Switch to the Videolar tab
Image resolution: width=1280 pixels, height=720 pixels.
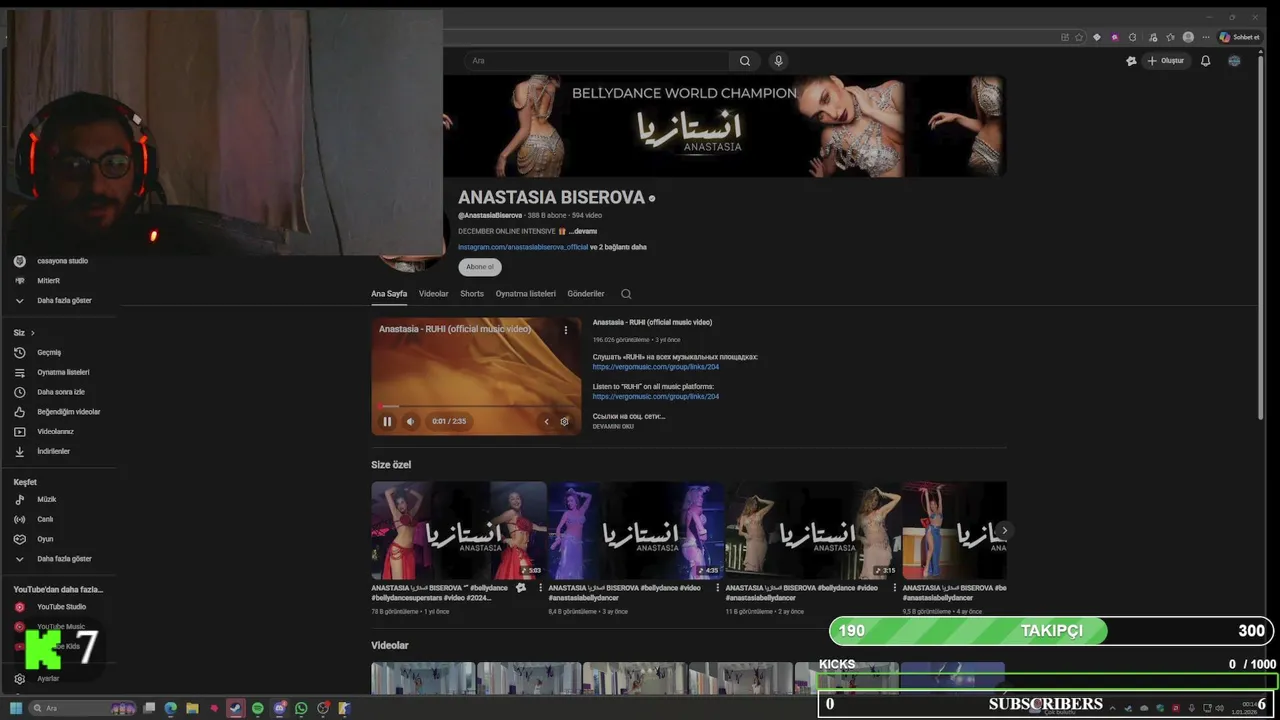tap(433, 294)
